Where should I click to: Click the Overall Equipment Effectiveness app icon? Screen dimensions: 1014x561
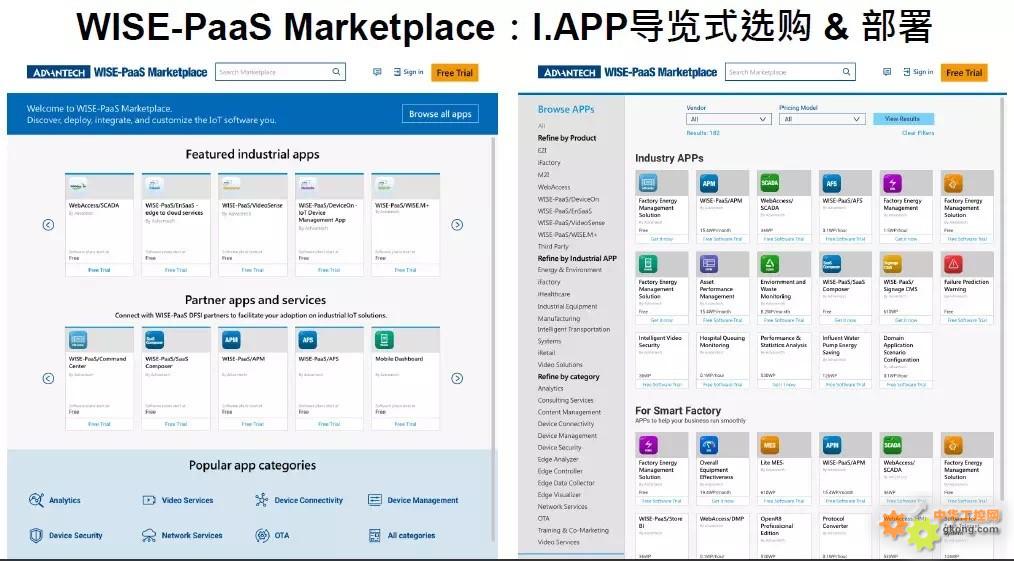709,445
